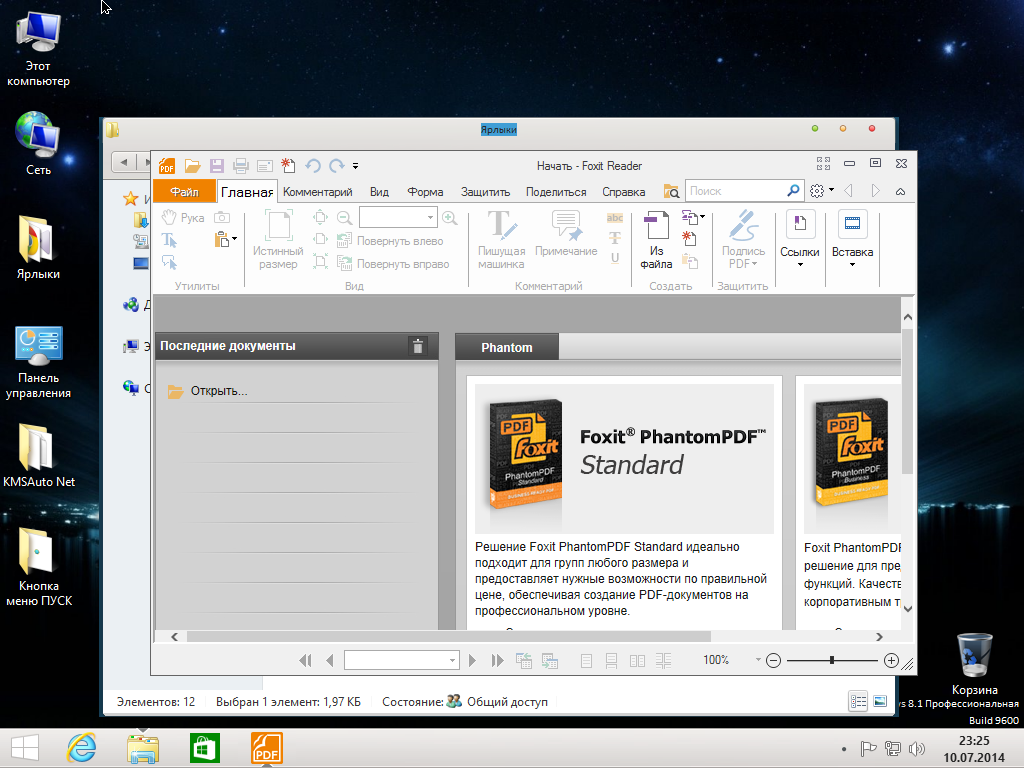Screen dimensions: 1024x768
Task: Zoom in with the plus button in status bar
Action: pyautogui.click(x=891, y=660)
